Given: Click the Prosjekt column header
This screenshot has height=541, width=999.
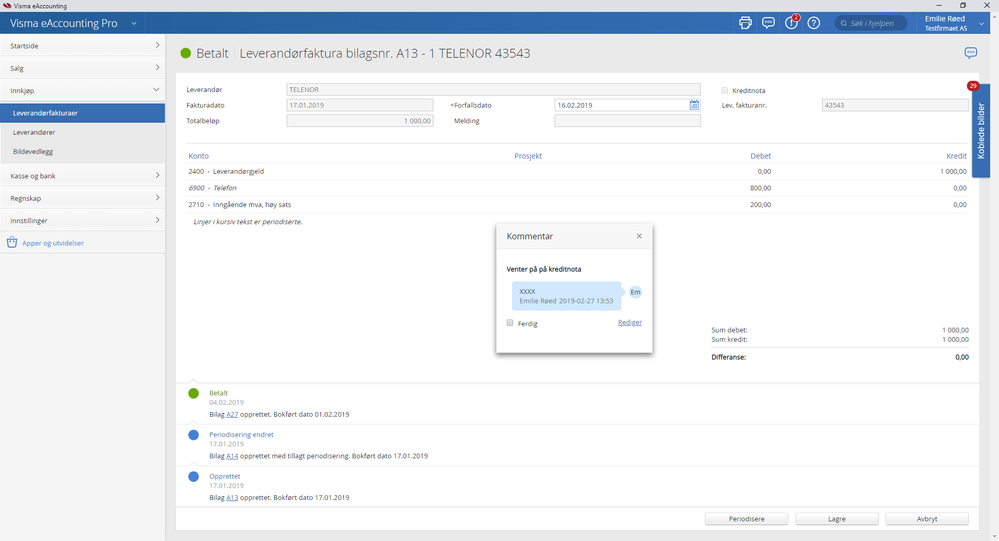Looking at the screenshot, I should pyautogui.click(x=528, y=155).
